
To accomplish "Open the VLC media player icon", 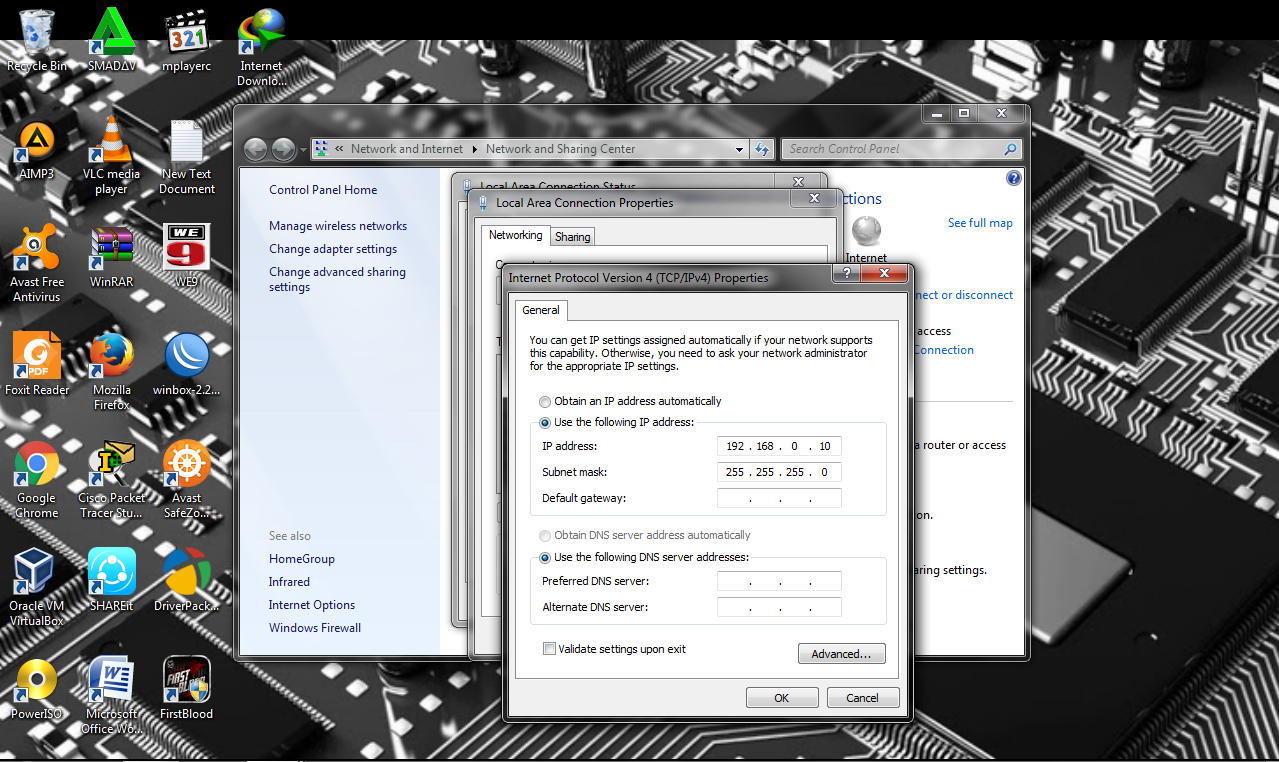I will pos(112,156).
